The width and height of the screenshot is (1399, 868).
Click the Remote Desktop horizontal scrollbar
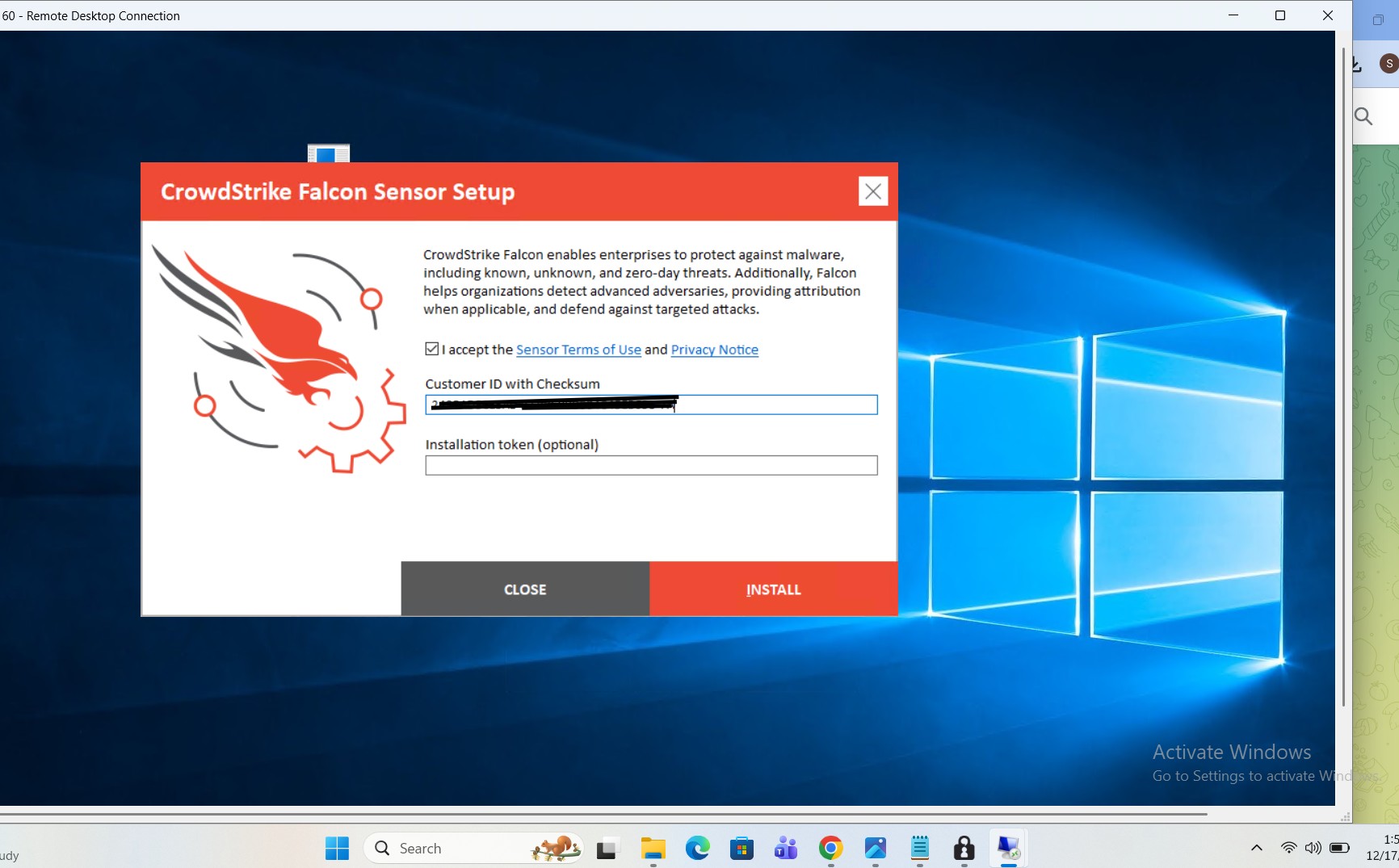click(x=604, y=815)
